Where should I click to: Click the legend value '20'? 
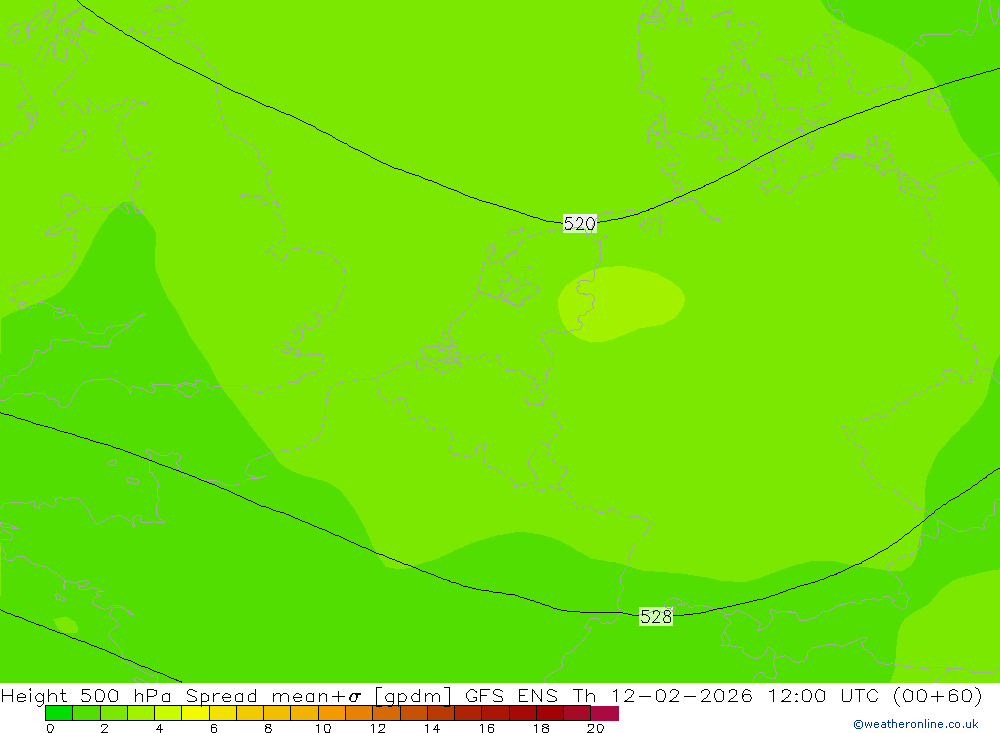(x=596, y=728)
